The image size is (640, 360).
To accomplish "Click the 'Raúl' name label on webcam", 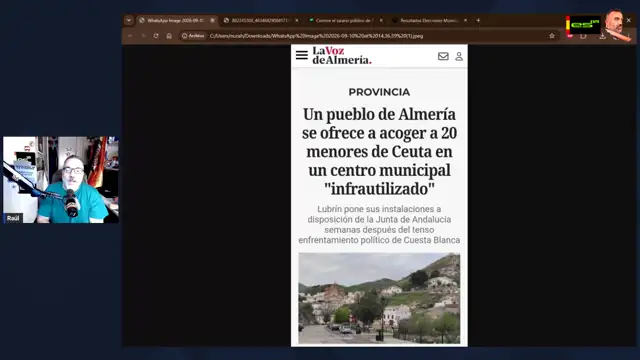I will pyautogui.click(x=13, y=218).
